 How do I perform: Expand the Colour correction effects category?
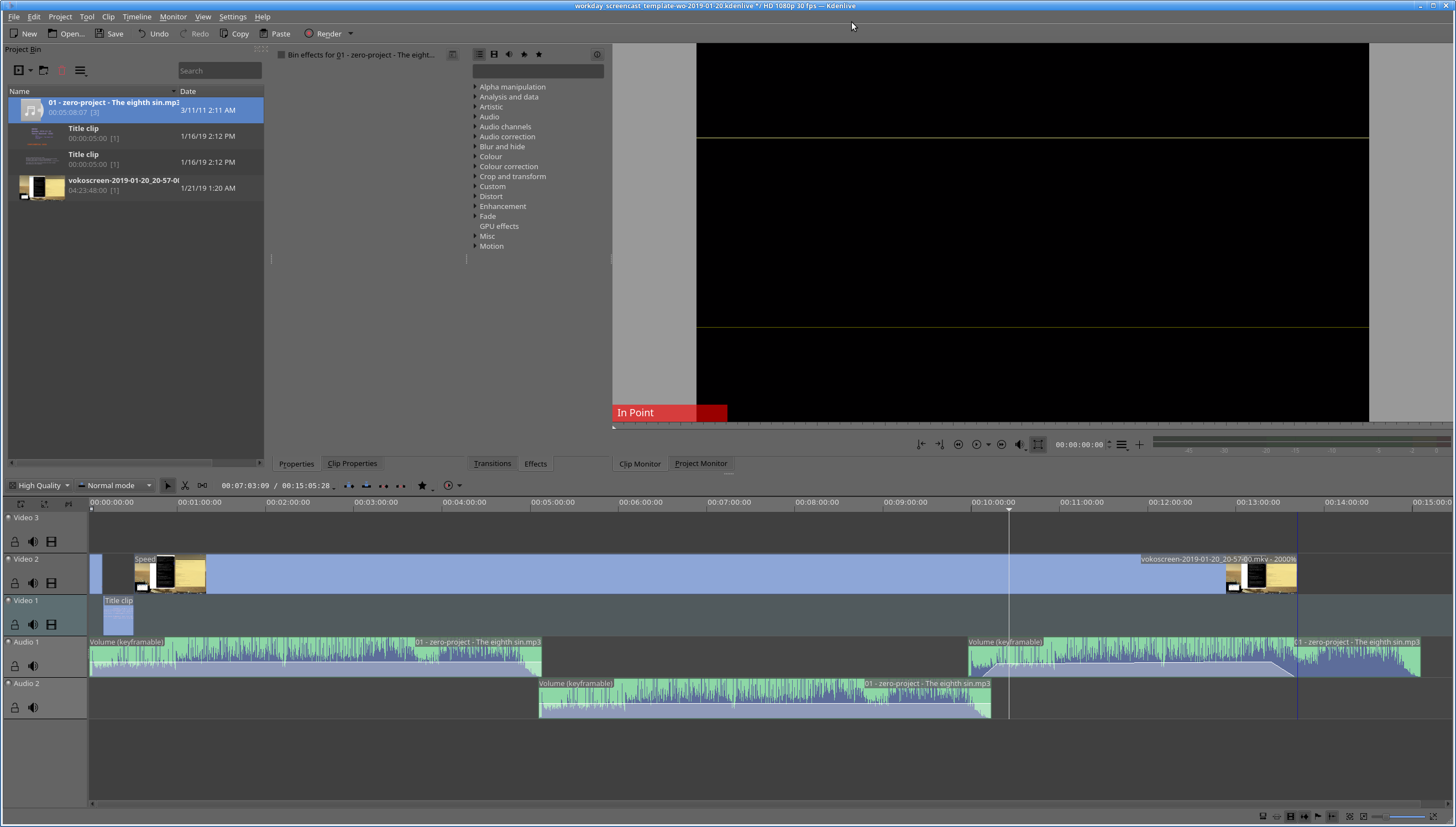click(475, 166)
